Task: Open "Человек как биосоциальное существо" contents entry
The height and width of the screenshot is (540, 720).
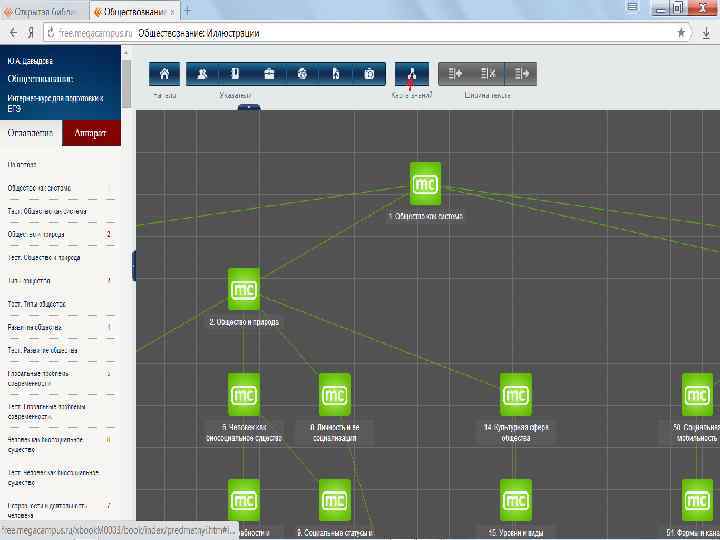Action: tap(45, 444)
